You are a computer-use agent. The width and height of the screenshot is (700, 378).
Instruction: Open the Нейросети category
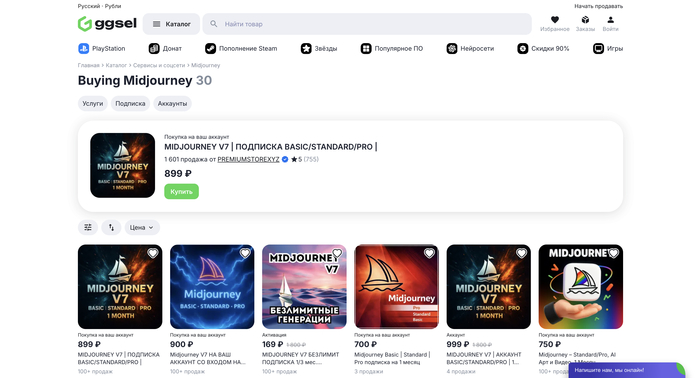[x=470, y=49]
